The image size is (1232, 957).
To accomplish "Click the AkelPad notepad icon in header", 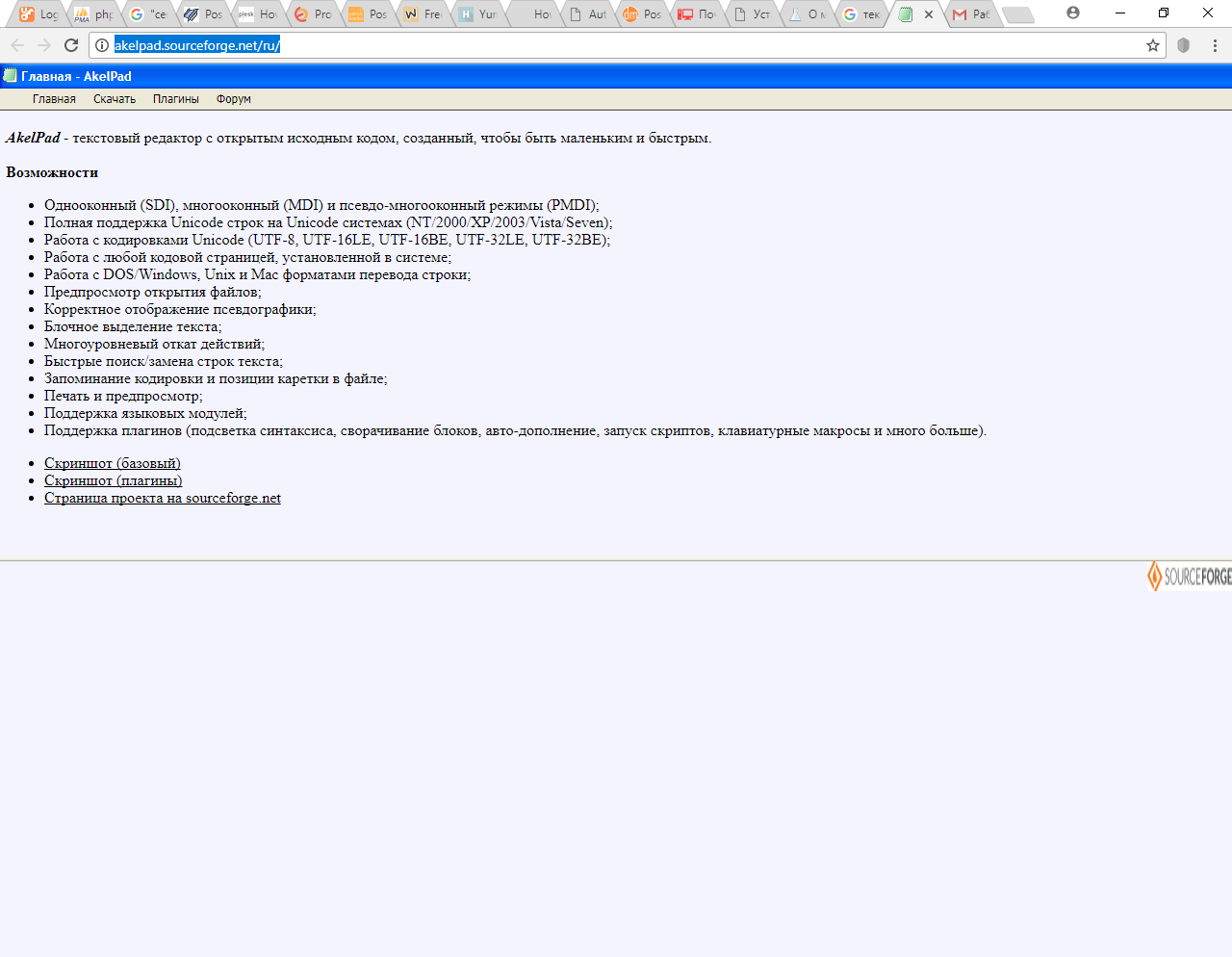I will tap(11, 75).
